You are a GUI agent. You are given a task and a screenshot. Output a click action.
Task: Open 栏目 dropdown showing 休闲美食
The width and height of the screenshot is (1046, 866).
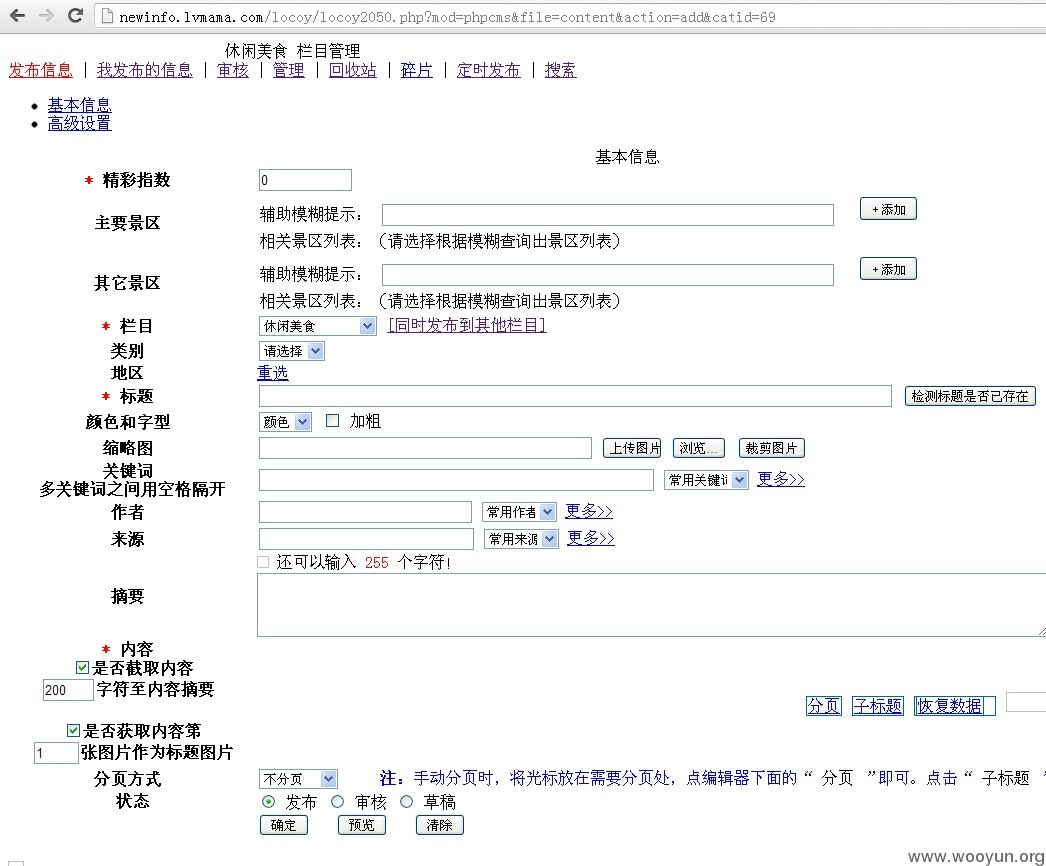coord(318,326)
